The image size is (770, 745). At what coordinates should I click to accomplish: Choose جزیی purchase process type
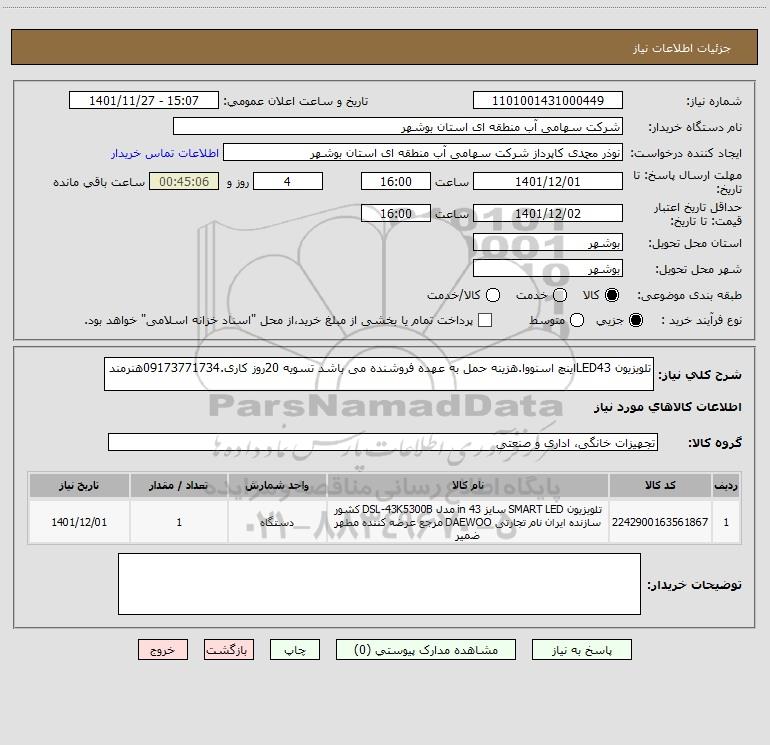pos(635,320)
